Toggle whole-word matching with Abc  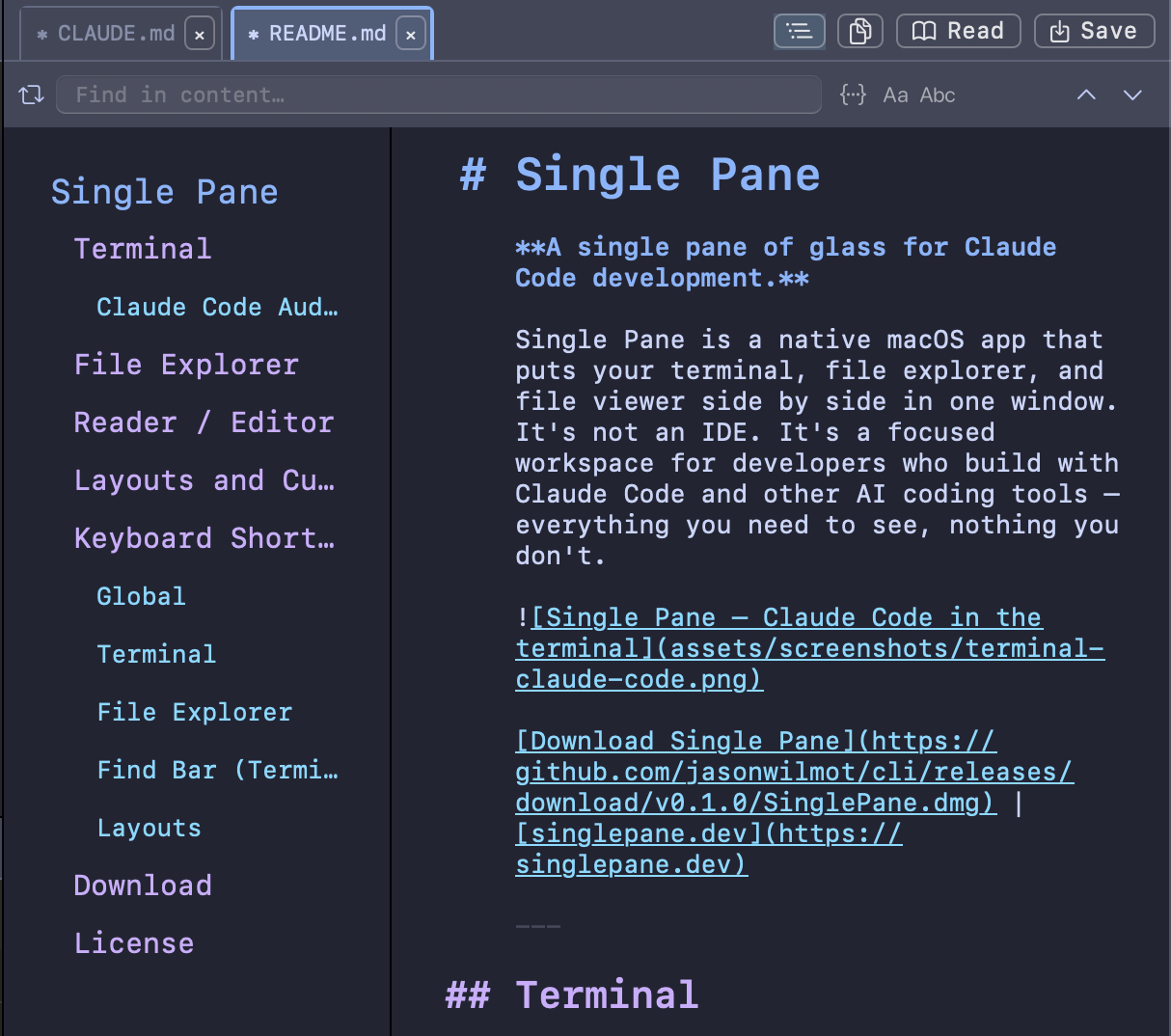tap(935, 95)
